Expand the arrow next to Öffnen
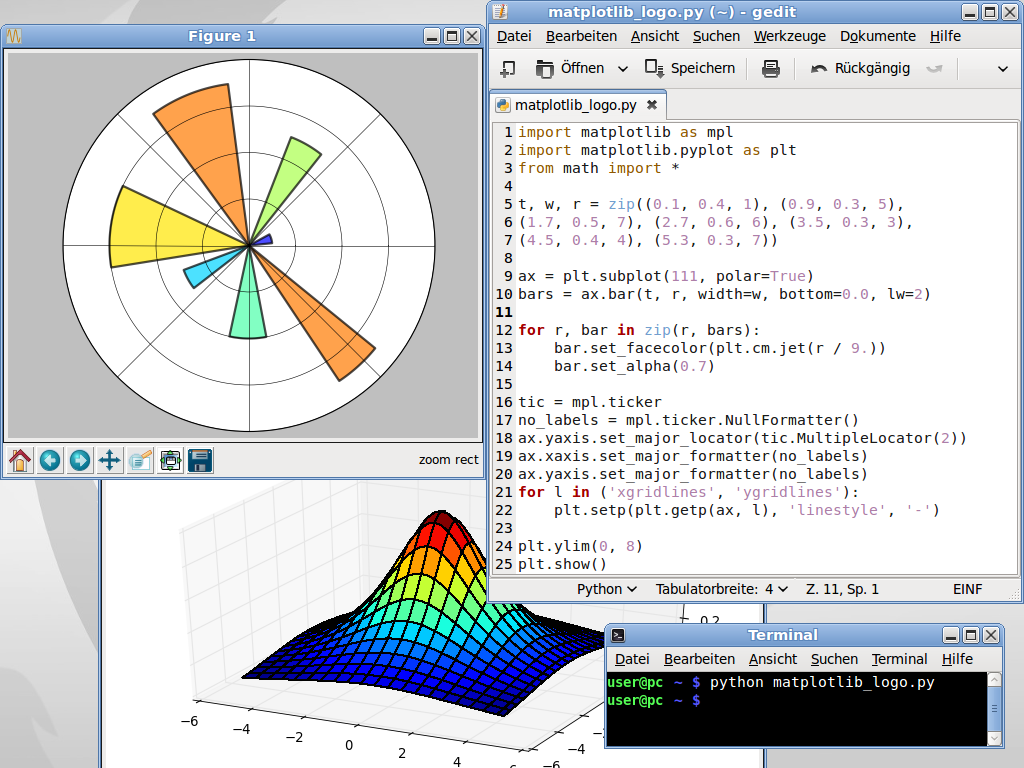This screenshot has height=768, width=1024. (x=622, y=68)
